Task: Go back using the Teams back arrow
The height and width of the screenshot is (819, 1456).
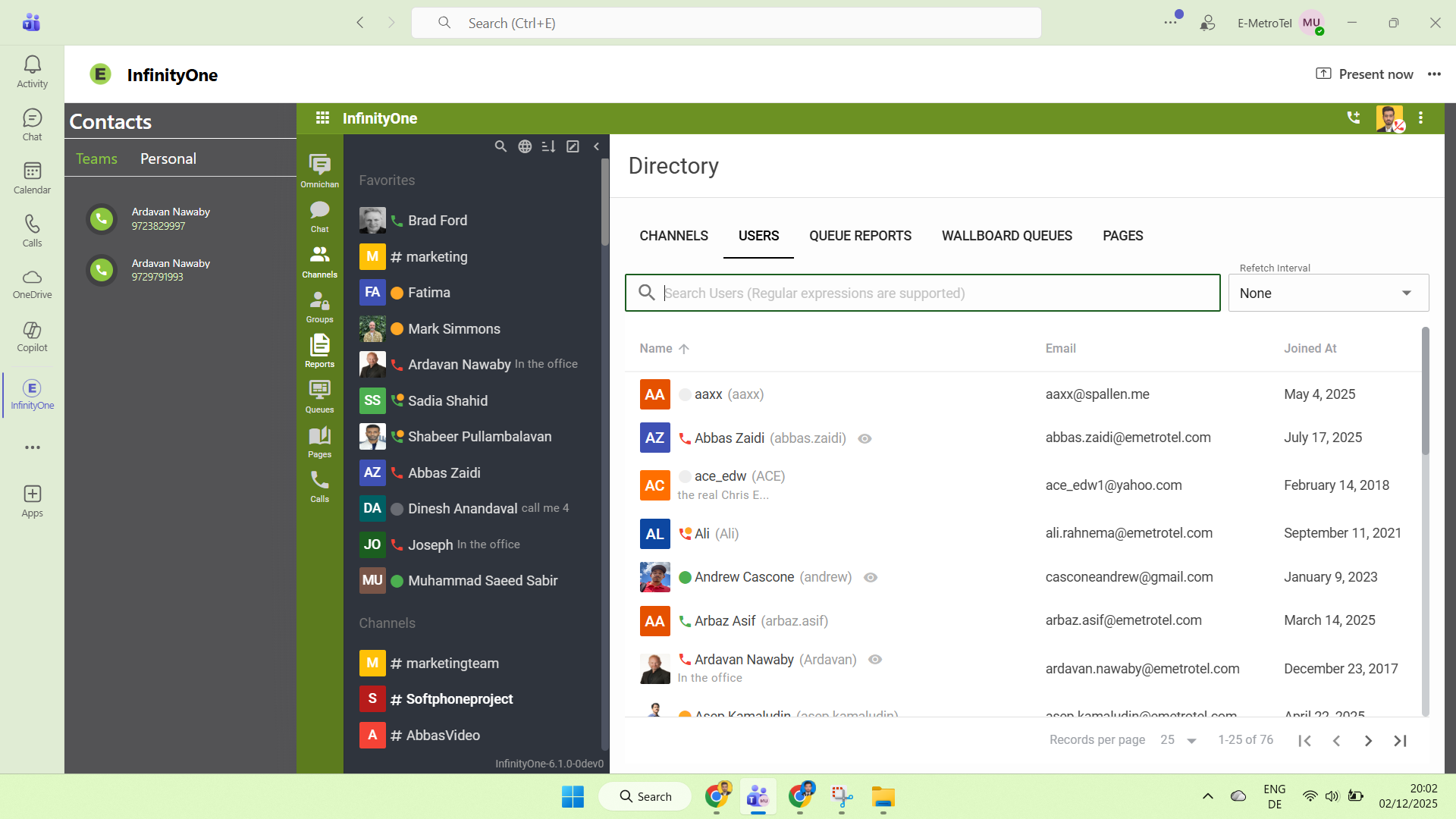Action: [x=360, y=23]
